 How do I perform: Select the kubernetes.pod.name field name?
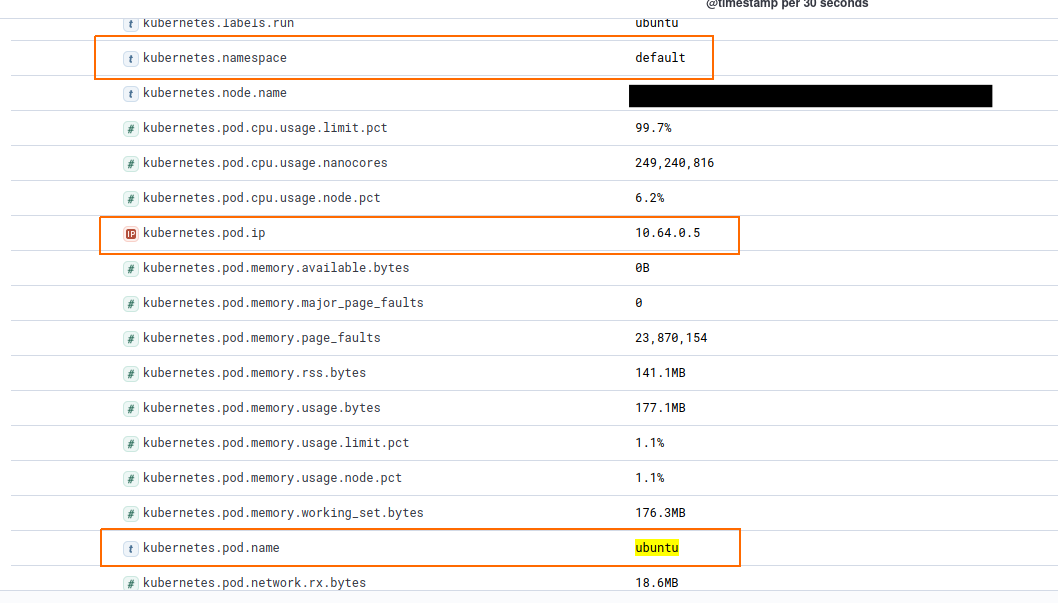[x=211, y=548]
